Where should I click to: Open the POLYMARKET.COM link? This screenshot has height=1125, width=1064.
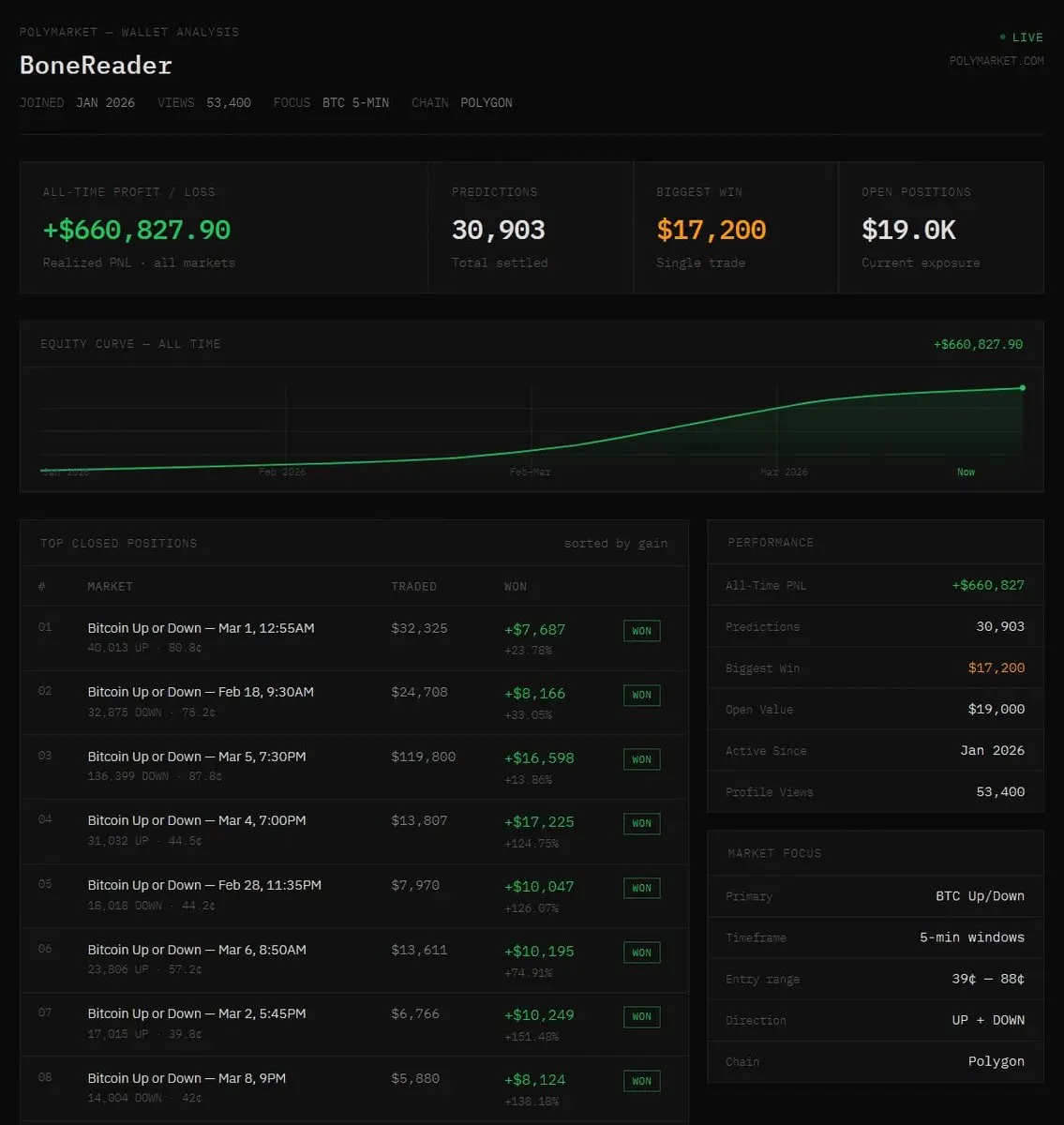click(x=997, y=61)
